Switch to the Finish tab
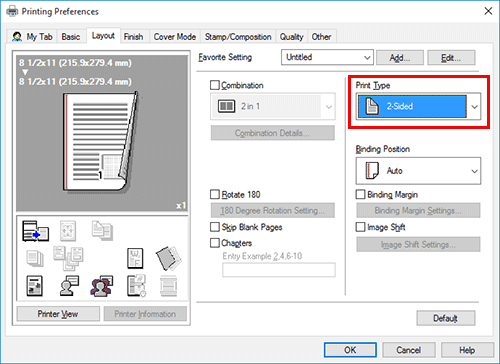 coord(133,37)
